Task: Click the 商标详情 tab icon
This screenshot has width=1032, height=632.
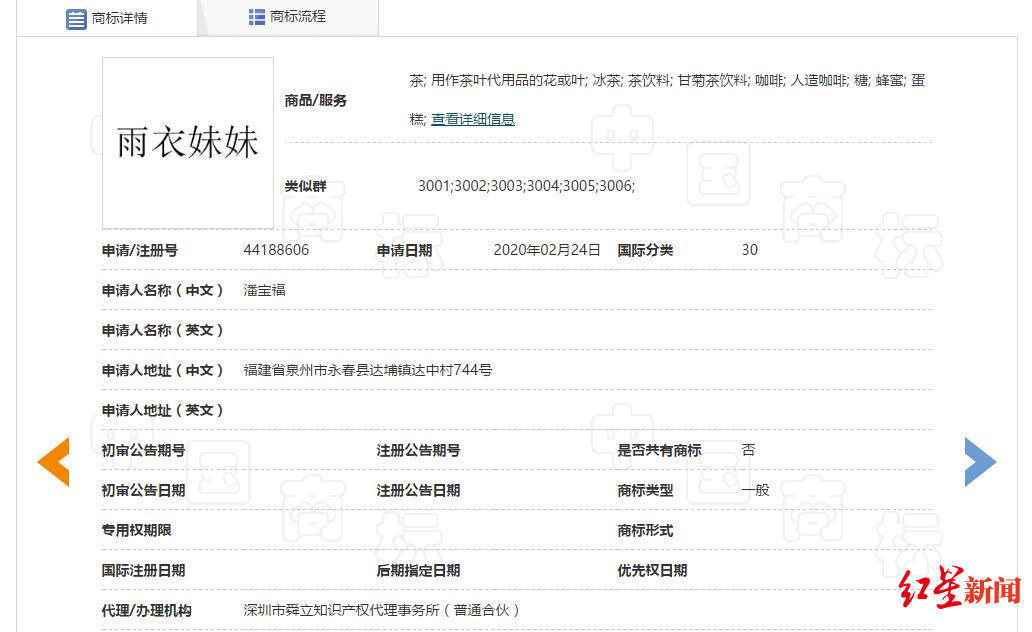Action: pos(76,17)
